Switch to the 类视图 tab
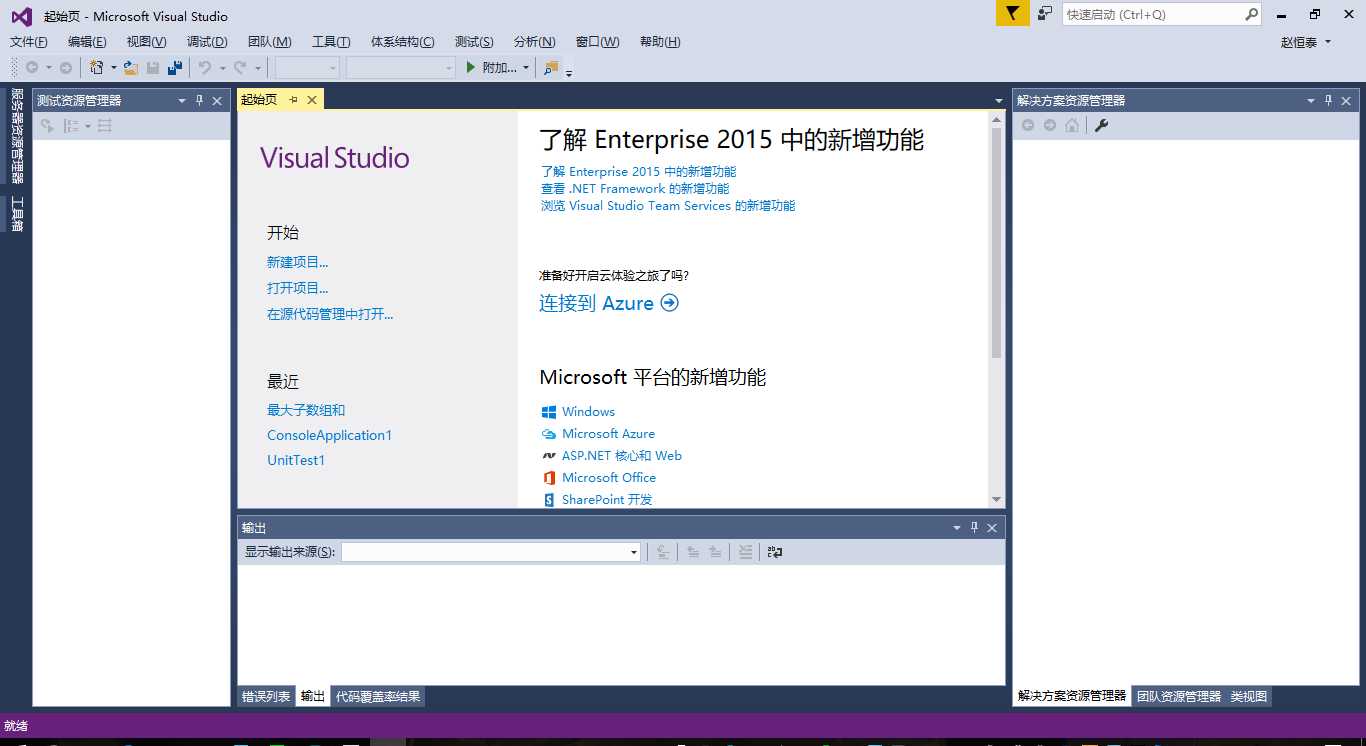 point(1248,696)
